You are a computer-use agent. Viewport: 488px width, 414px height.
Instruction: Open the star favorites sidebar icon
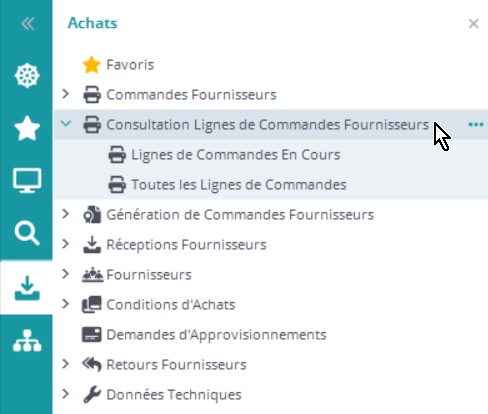point(27,128)
